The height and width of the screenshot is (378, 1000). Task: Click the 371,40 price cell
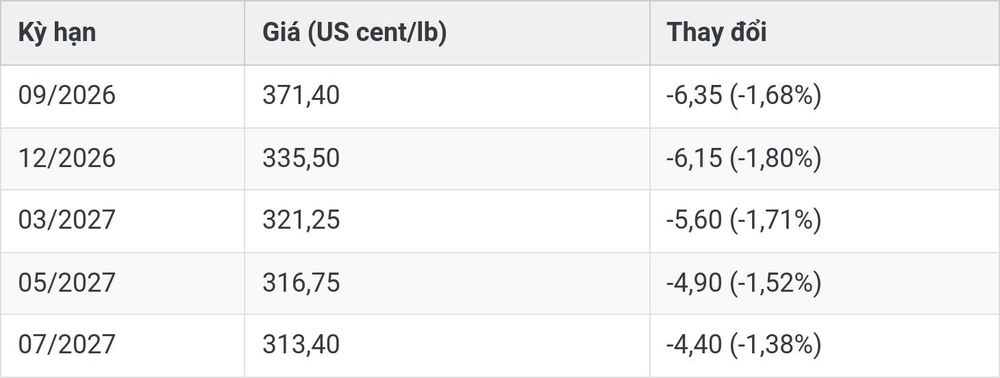tap(447, 96)
